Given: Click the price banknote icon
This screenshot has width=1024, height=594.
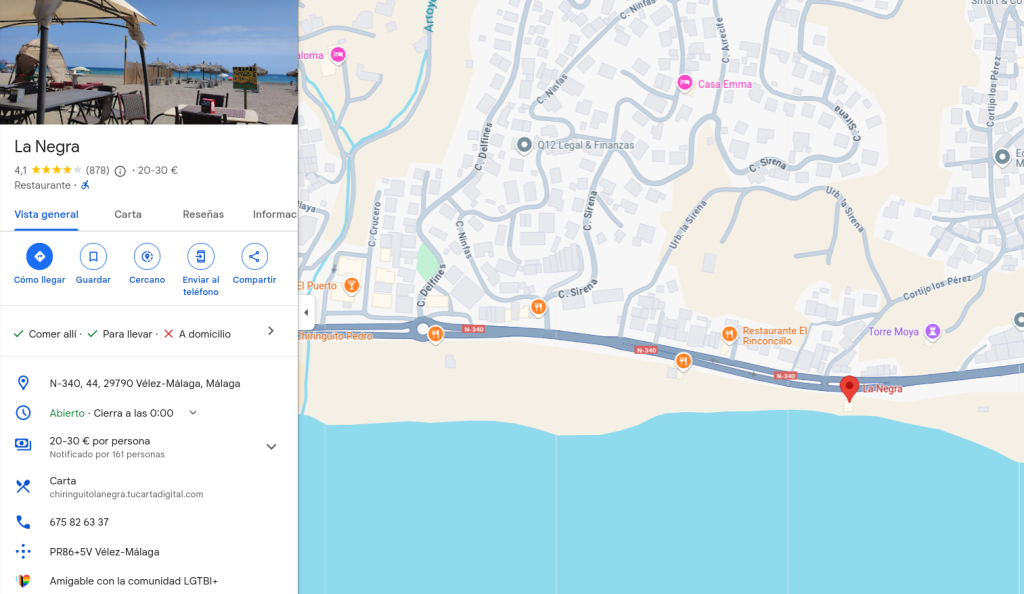Looking at the screenshot, I should pyautogui.click(x=23, y=445).
